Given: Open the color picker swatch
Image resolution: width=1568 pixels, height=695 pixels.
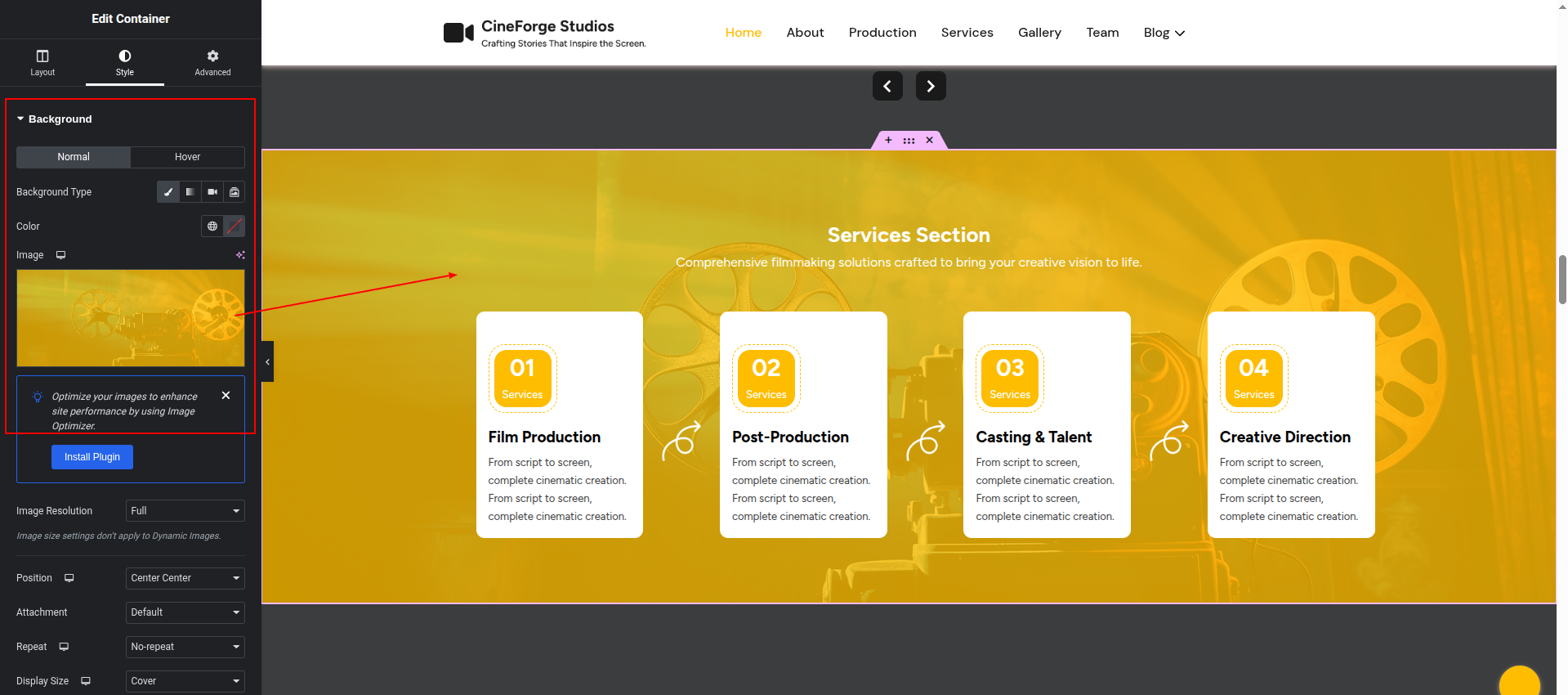Looking at the screenshot, I should (x=235, y=226).
